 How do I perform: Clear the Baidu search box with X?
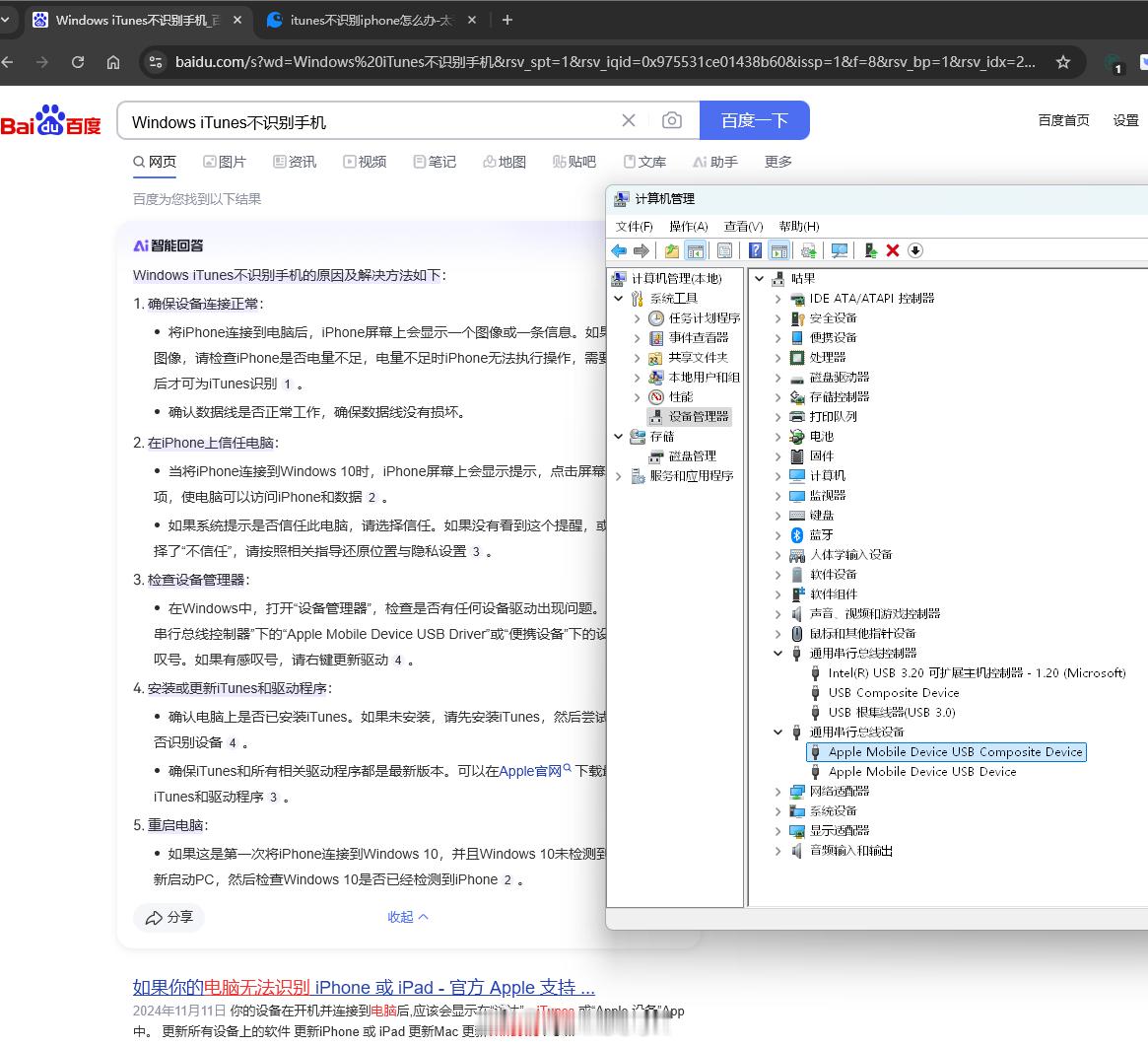tap(629, 120)
